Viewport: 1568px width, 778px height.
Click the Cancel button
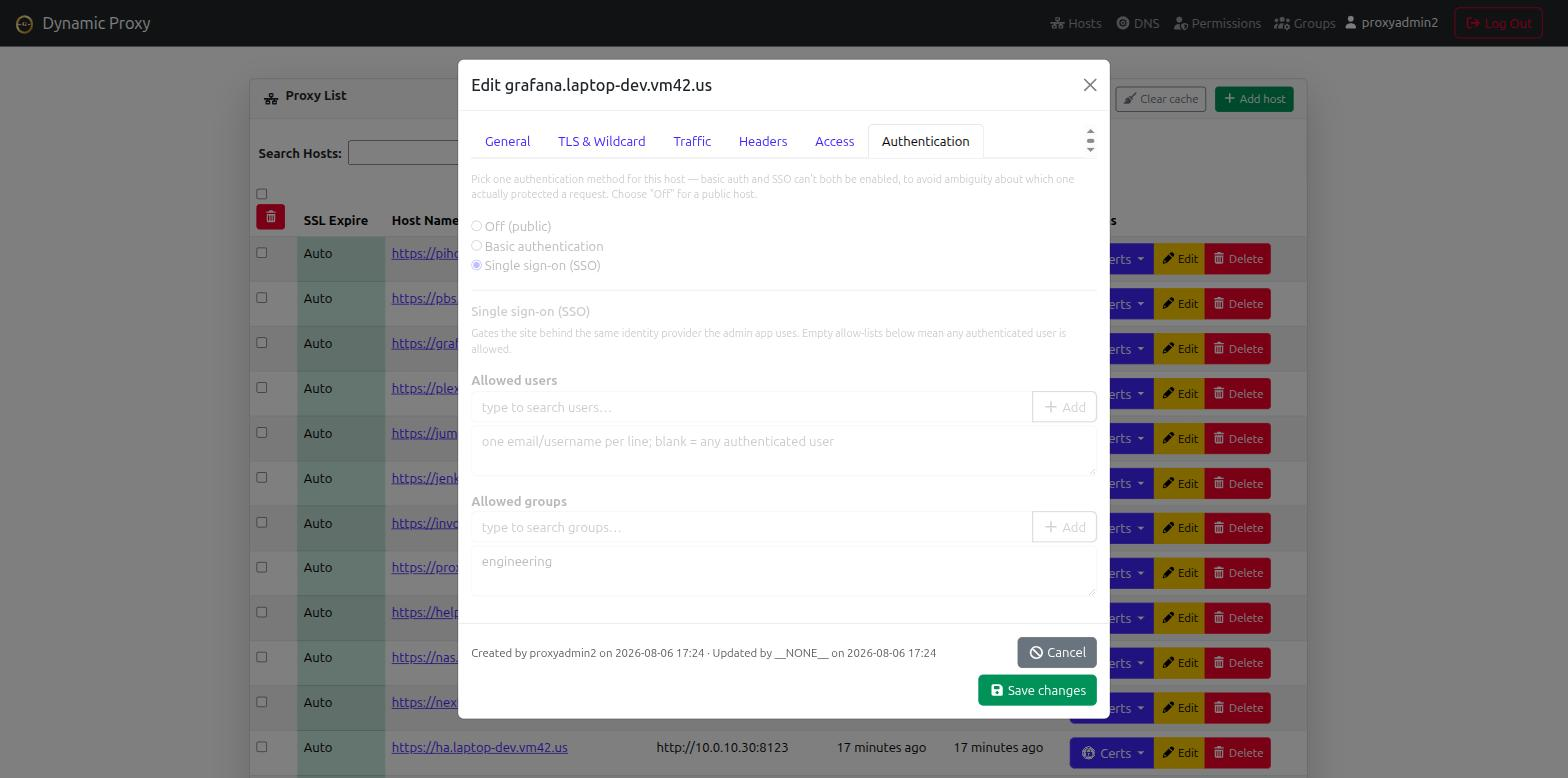click(1057, 652)
